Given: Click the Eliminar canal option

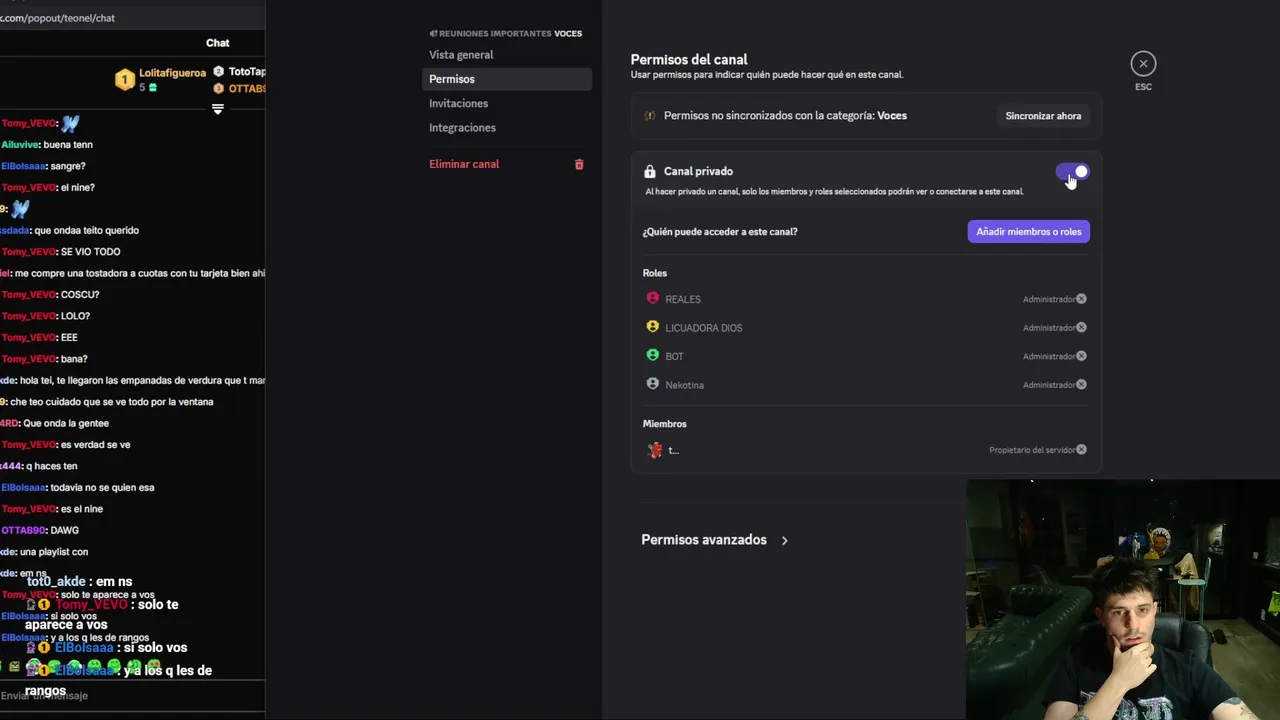Looking at the screenshot, I should (x=464, y=164).
